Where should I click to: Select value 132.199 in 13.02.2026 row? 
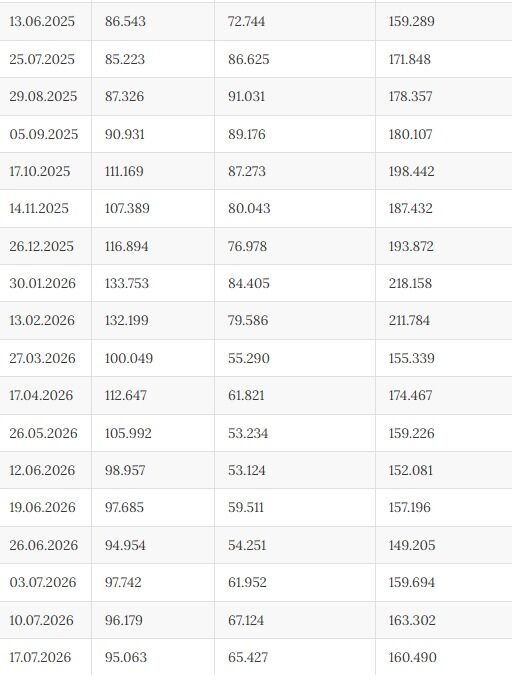click(x=126, y=320)
